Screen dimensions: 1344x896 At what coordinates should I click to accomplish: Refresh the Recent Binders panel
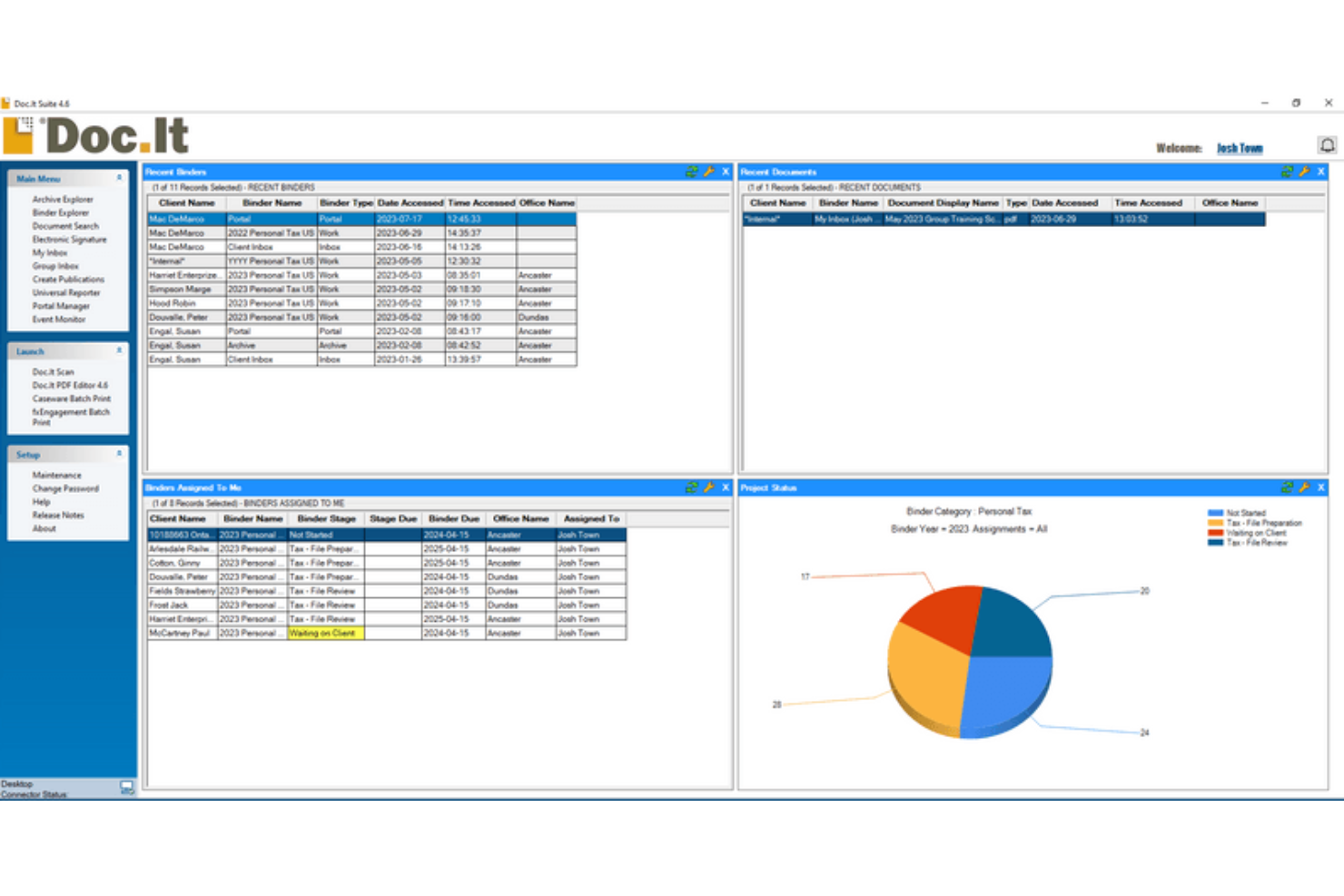[691, 172]
